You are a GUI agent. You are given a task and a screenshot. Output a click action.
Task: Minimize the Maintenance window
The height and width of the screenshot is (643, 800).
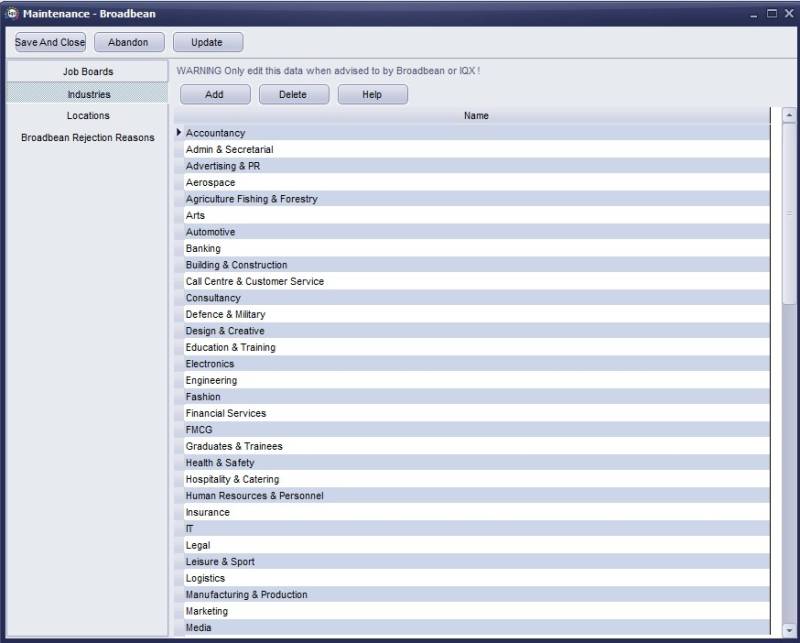(x=754, y=14)
